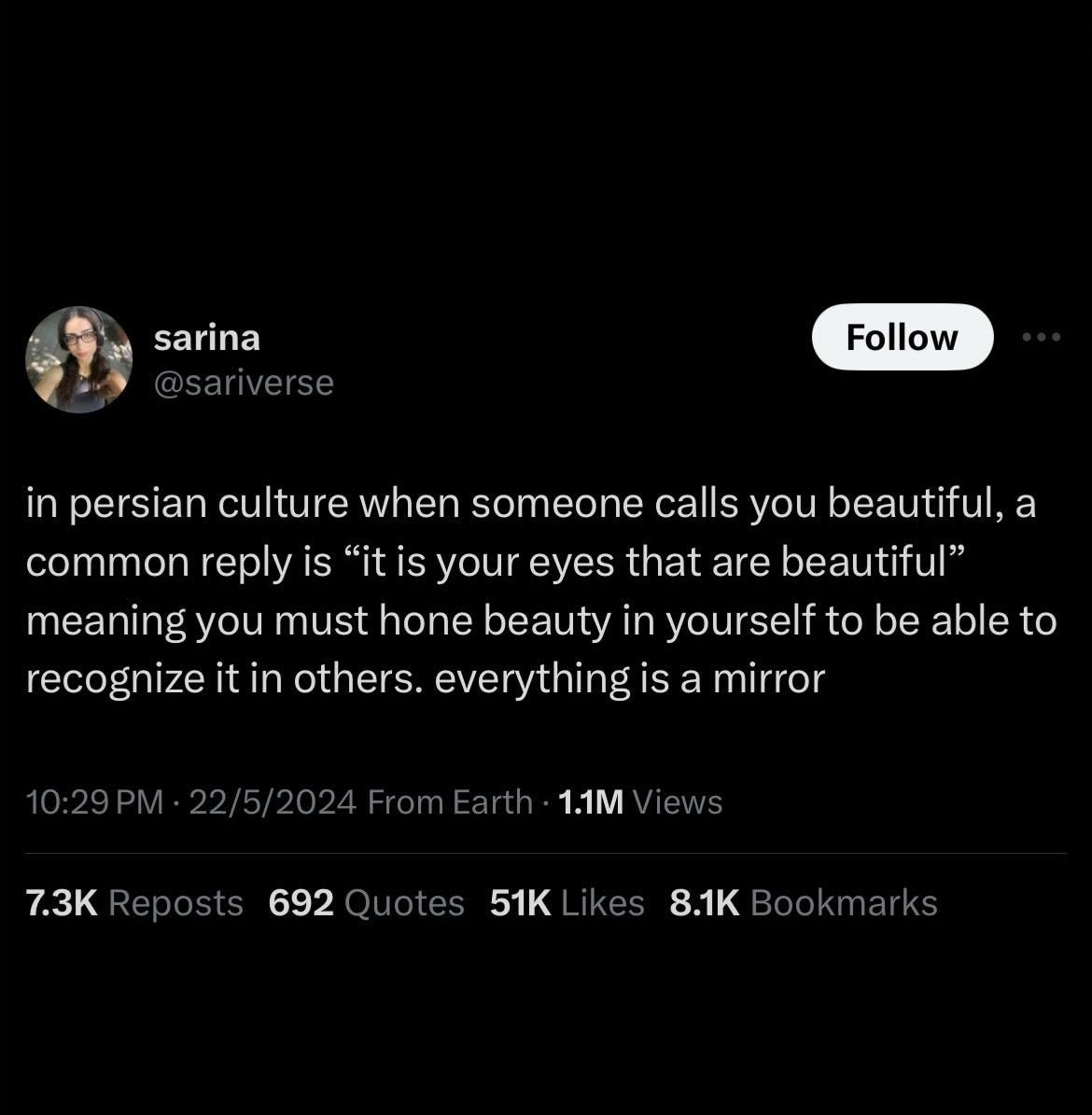
Task: Click sarina's profile picture avatar
Action: (x=79, y=359)
